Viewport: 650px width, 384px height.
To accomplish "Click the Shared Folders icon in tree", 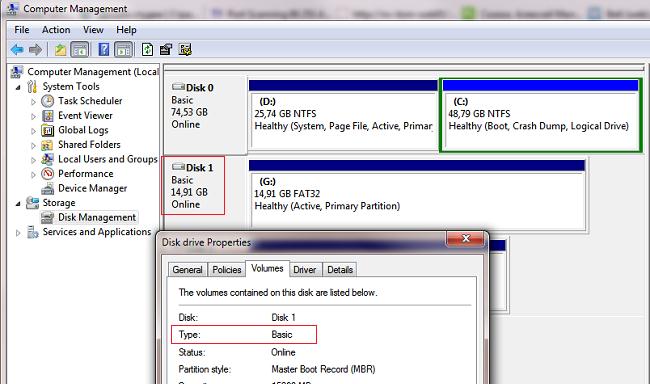I will pyautogui.click(x=47, y=145).
